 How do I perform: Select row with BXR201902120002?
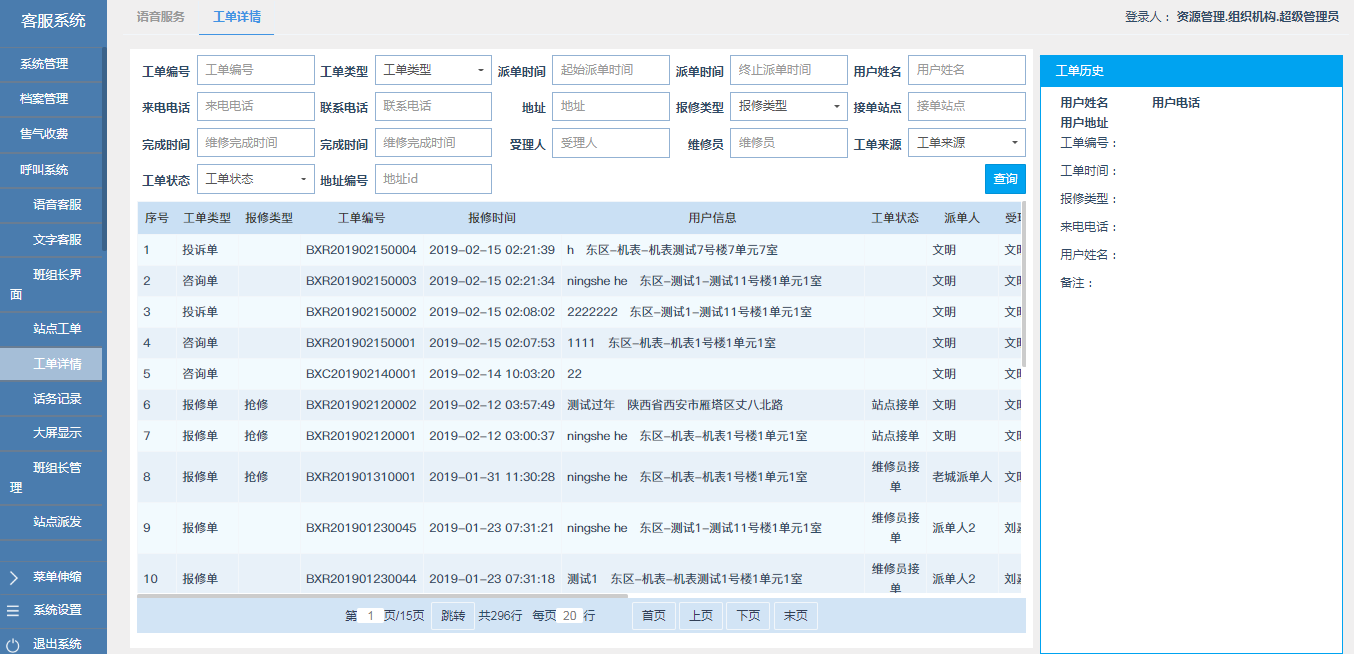coord(580,405)
